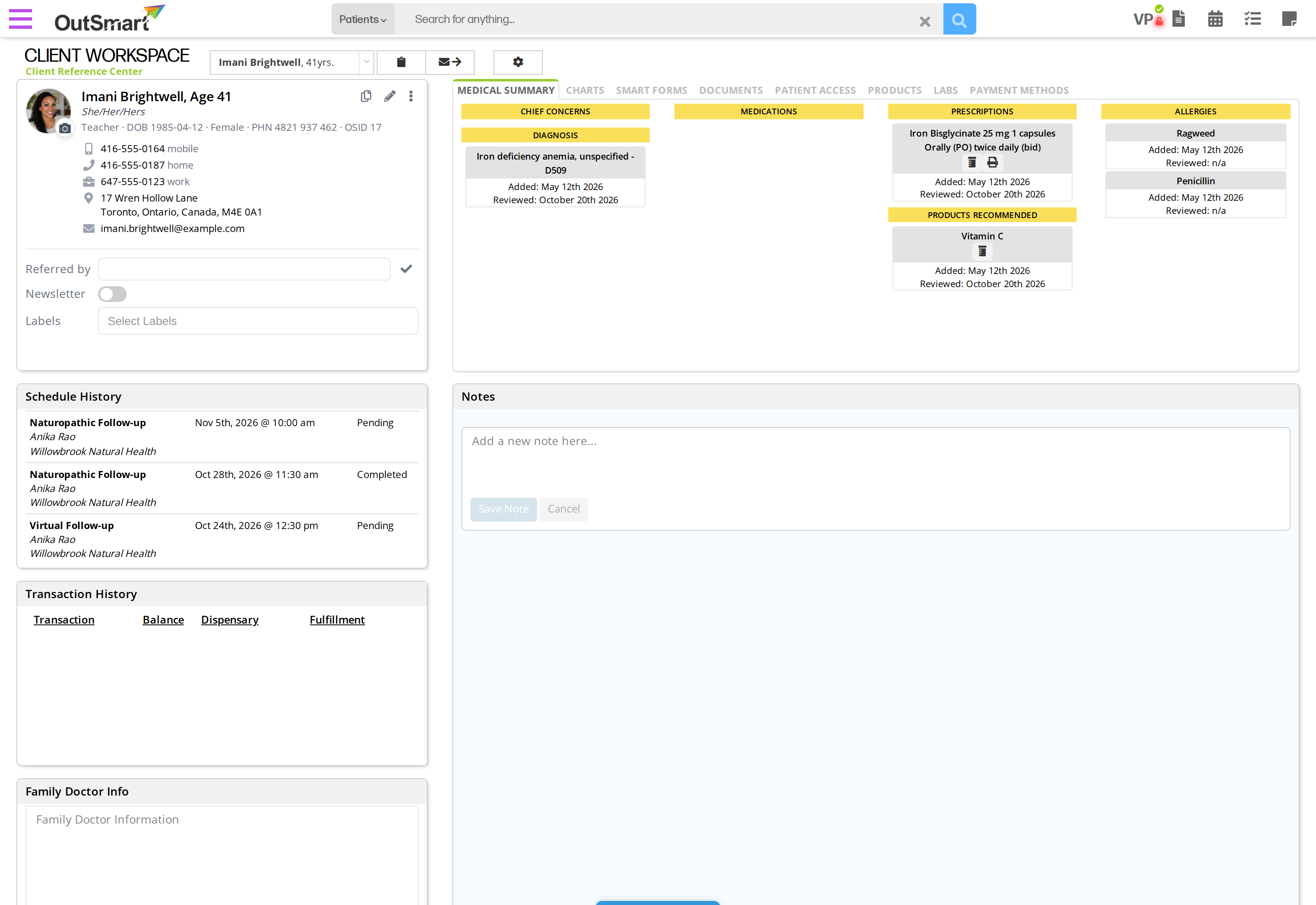The width and height of the screenshot is (1316, 905).
Task: Copy patient info using the copy icon
Action: coord(366,96)
